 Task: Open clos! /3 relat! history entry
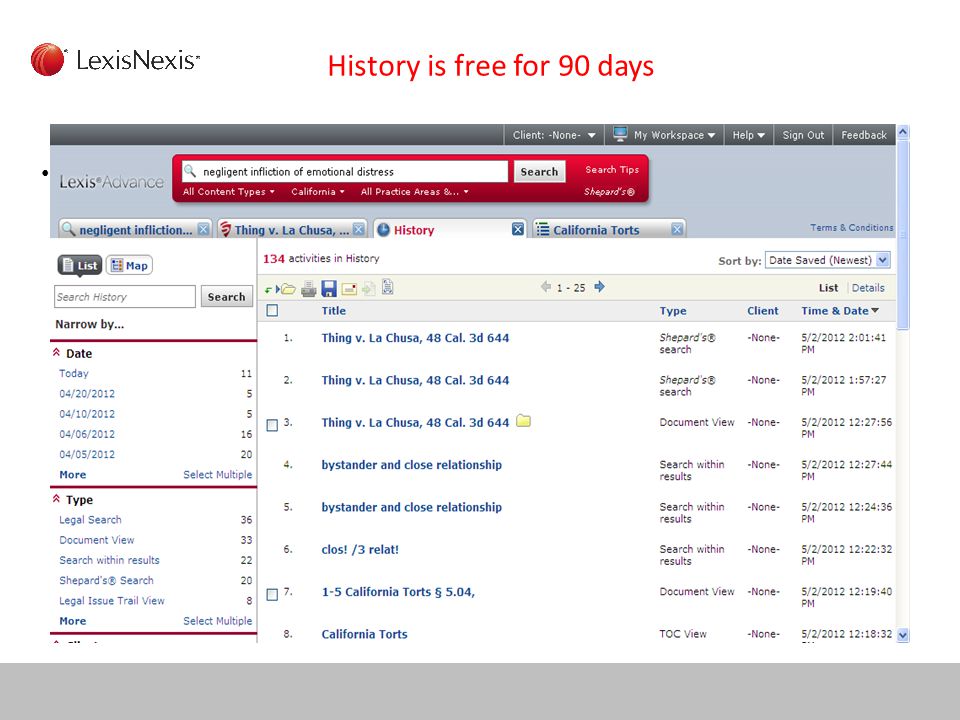coord(360,549)
